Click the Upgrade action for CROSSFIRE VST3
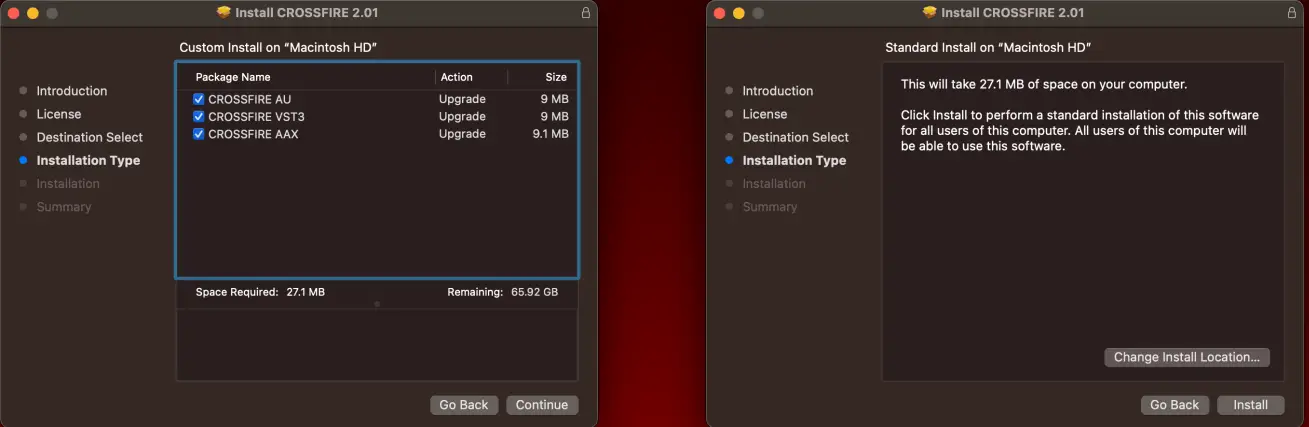 click(462, 116)
